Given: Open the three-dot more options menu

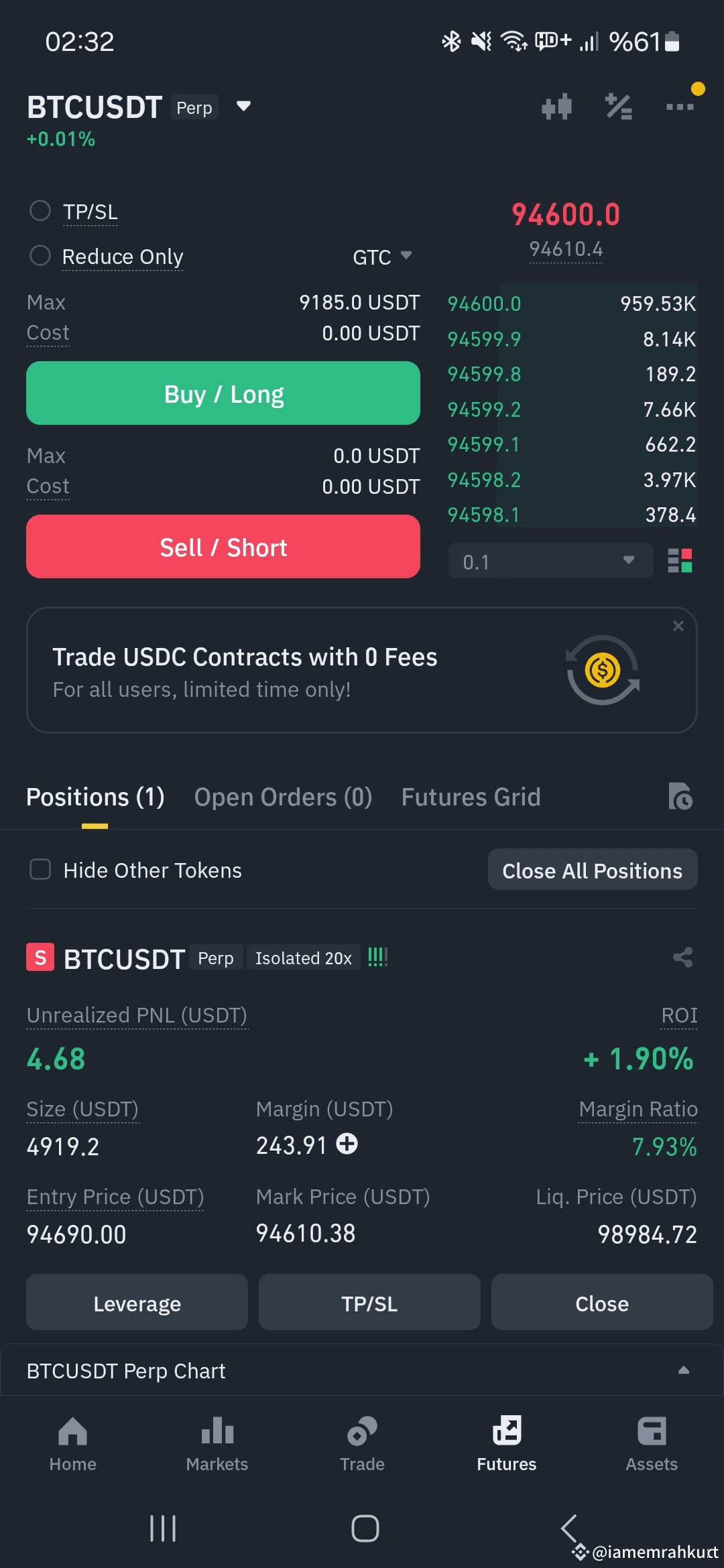Looking at the screenshot, I should tap(680, 107).
